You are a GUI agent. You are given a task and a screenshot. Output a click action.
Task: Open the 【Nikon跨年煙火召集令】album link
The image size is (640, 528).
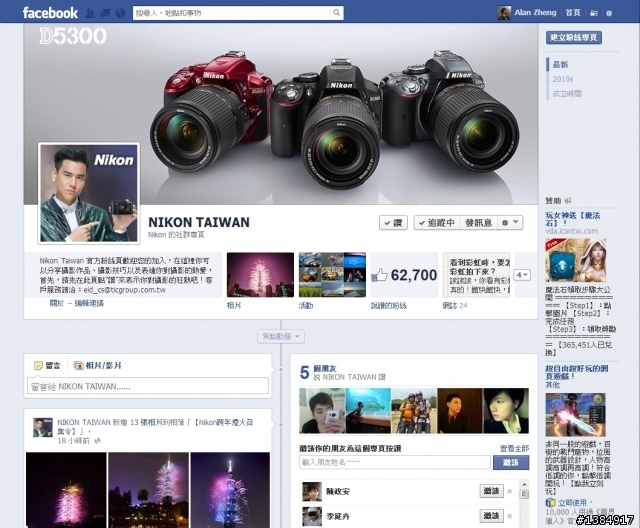pos(155,426)
